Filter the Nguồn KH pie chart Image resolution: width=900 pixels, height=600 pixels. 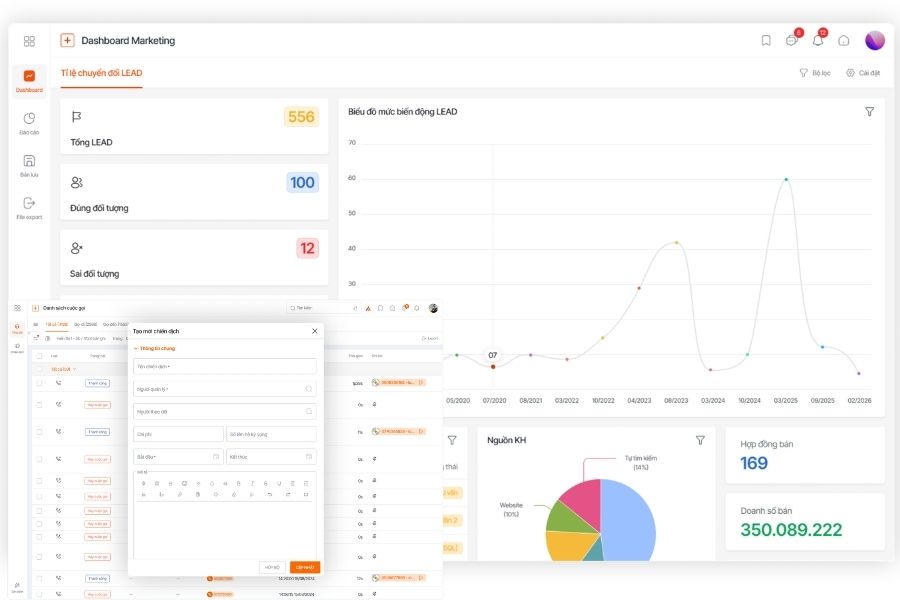[700, 440]
